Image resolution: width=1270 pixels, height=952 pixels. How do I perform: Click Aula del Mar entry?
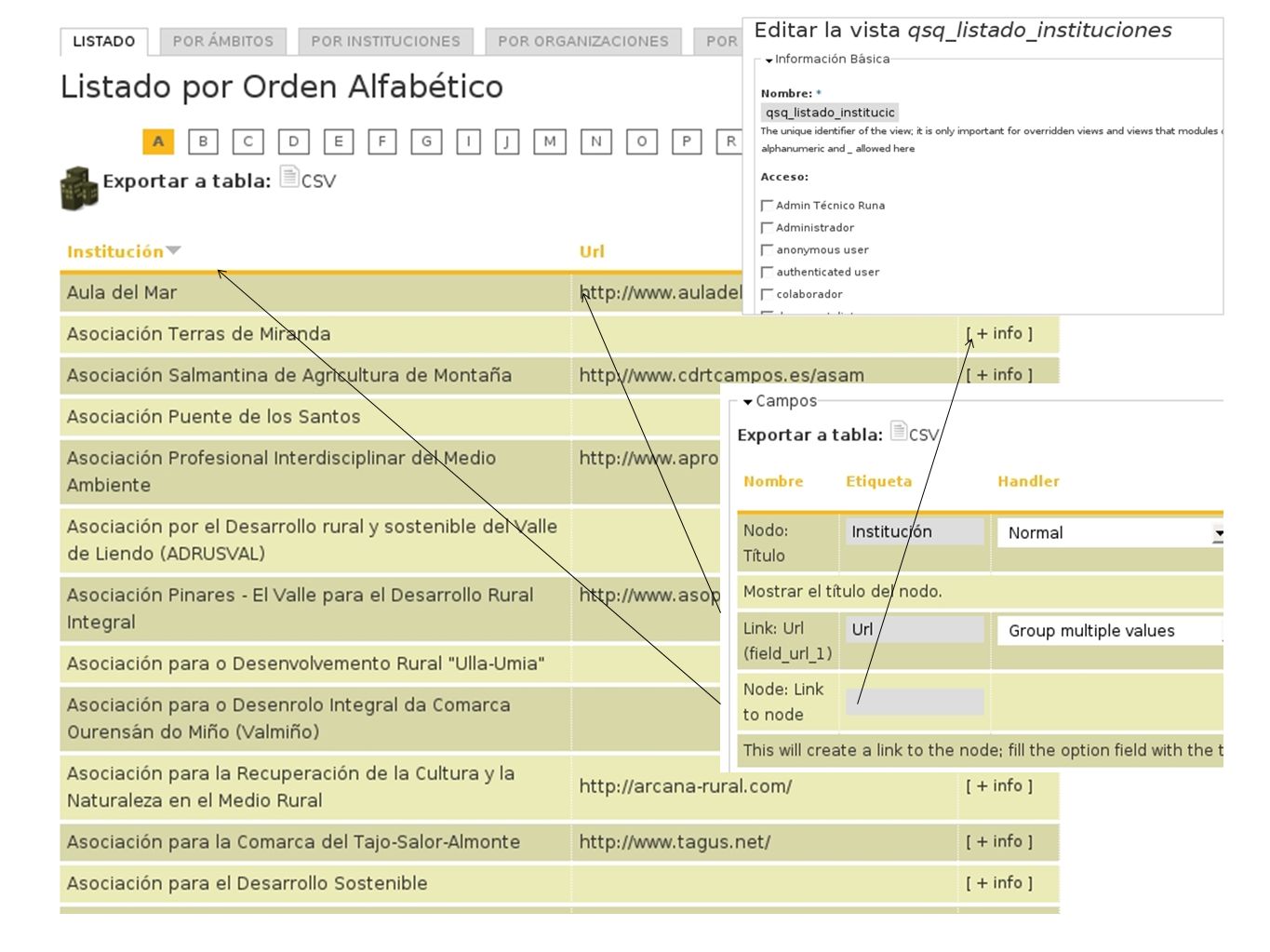coord(122,292)
